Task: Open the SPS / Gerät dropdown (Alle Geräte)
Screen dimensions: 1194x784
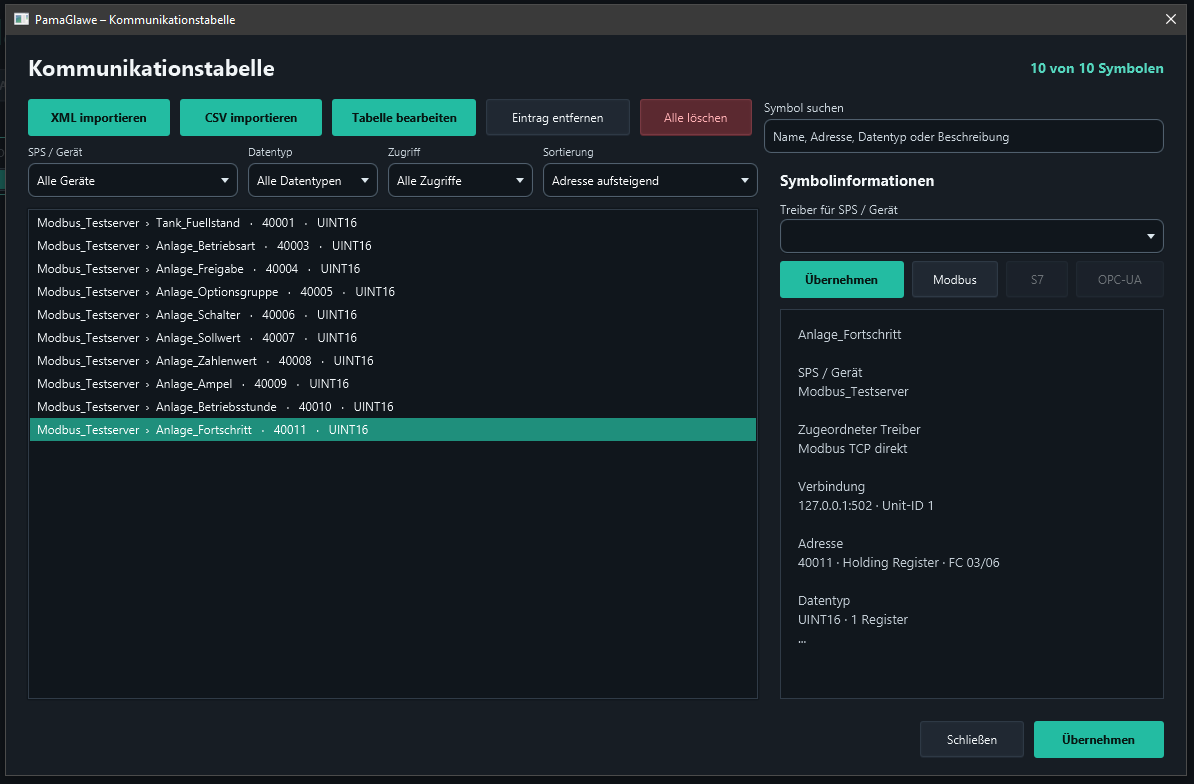Action: coord(132,181)
